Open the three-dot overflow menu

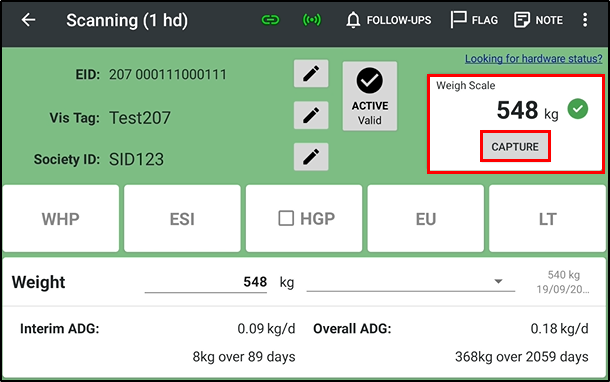(x=585, y=20)
